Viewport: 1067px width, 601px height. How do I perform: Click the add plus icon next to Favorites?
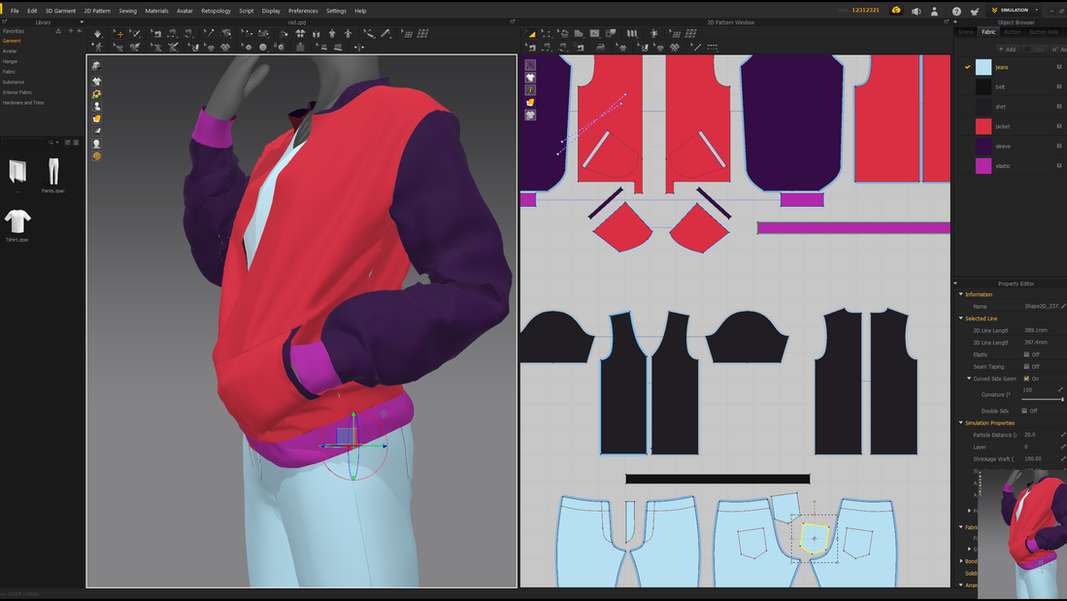[x=70, y=31]
